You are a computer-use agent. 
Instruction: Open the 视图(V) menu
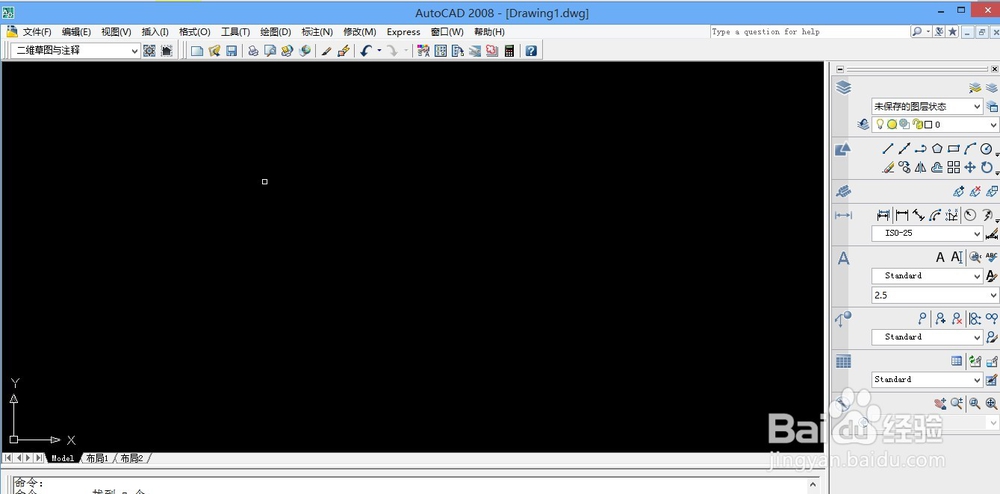(116, 32)
